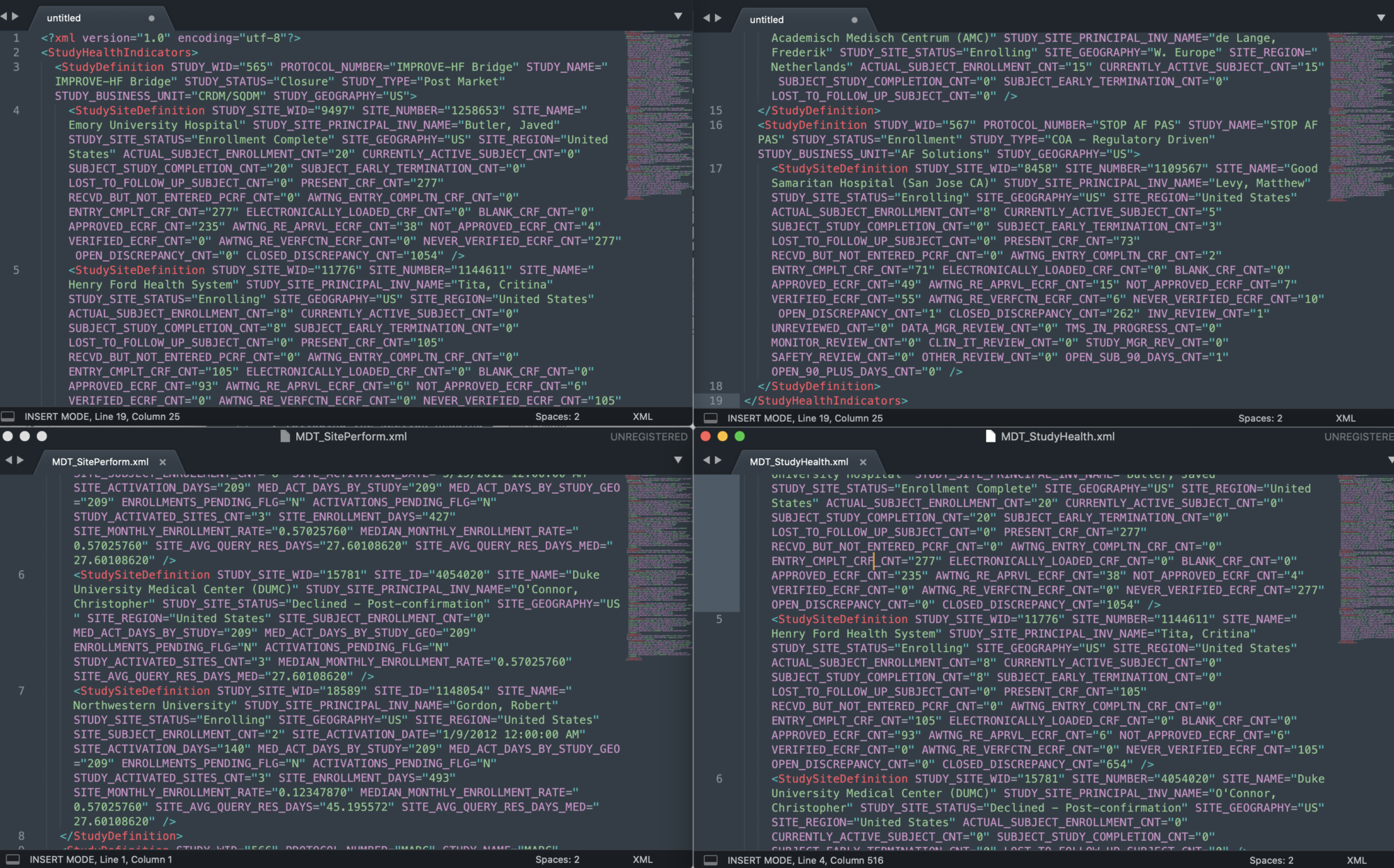Viewport: 1394px width, 868px height.
Task: Click the document icon beside MDT_StudyHealth.xml title
Action: [990, 436]
